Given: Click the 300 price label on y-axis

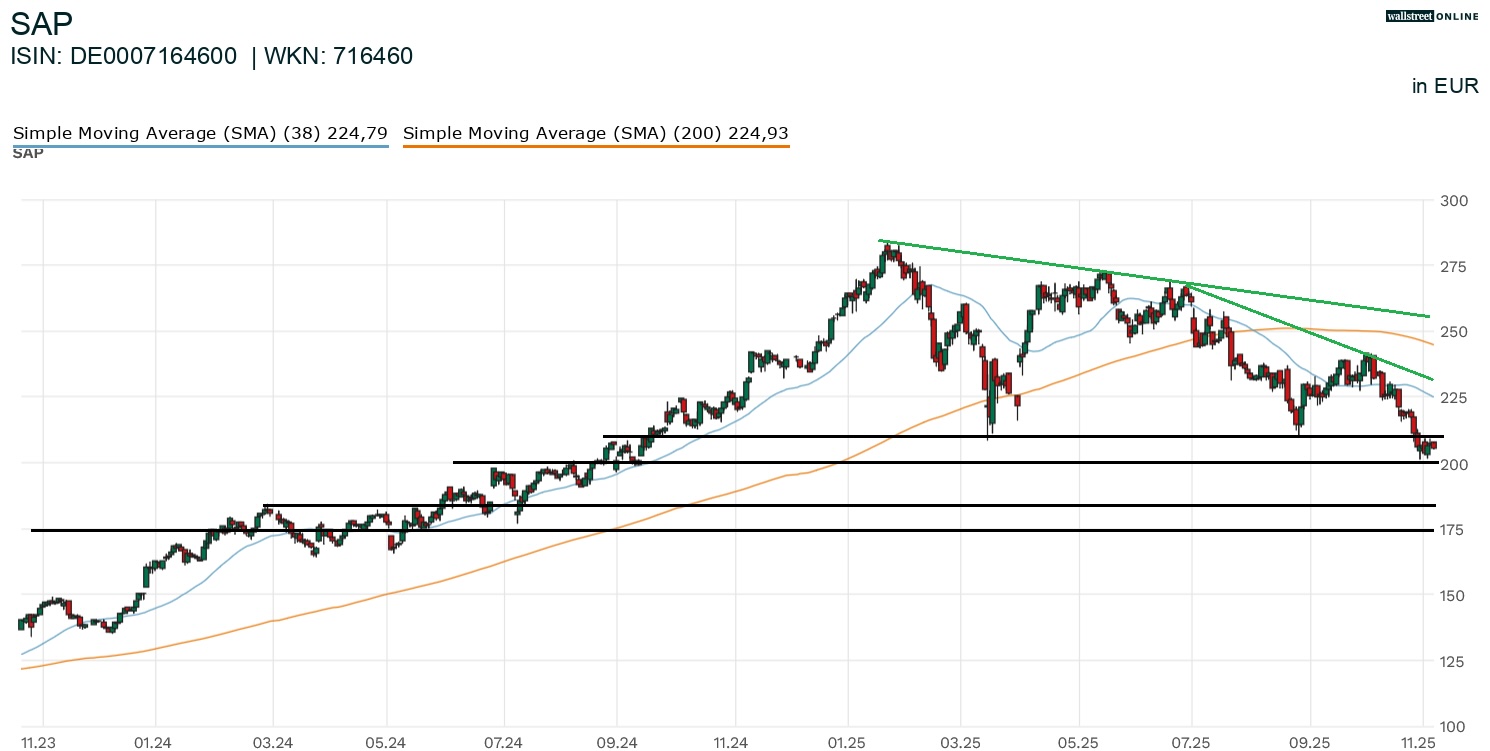Looking at the screenshot, I should point(1452,201).
